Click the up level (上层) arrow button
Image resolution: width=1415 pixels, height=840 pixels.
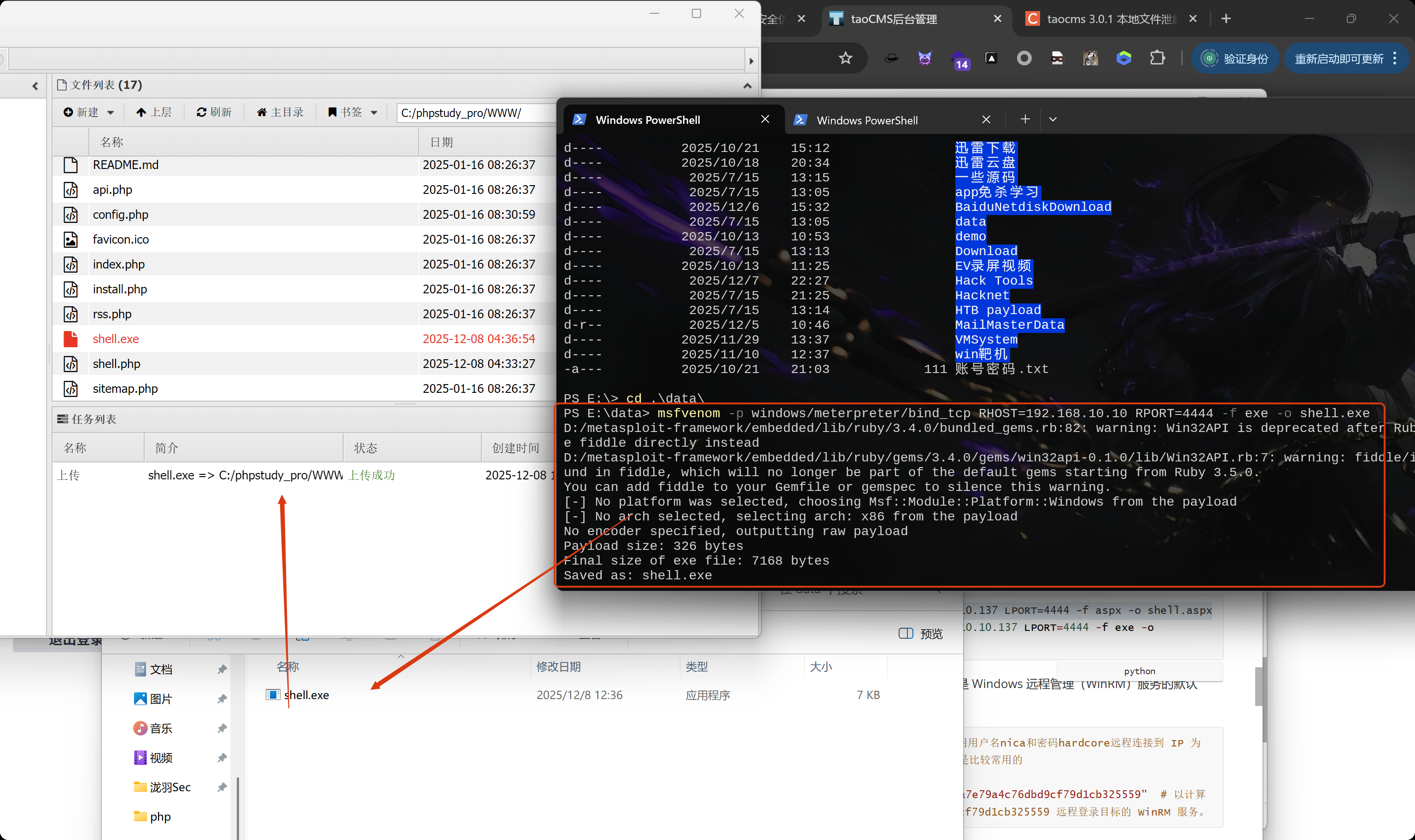tap(141, 113)
